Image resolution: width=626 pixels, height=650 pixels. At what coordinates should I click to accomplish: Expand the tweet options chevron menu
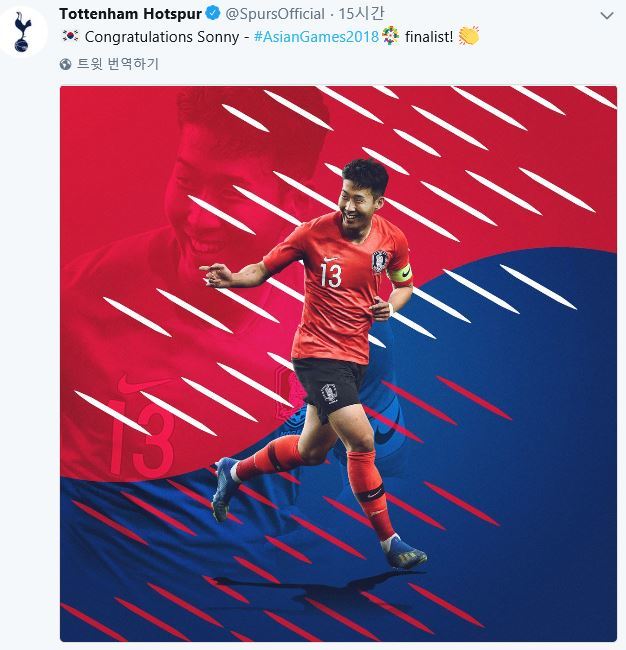(607, 16)
